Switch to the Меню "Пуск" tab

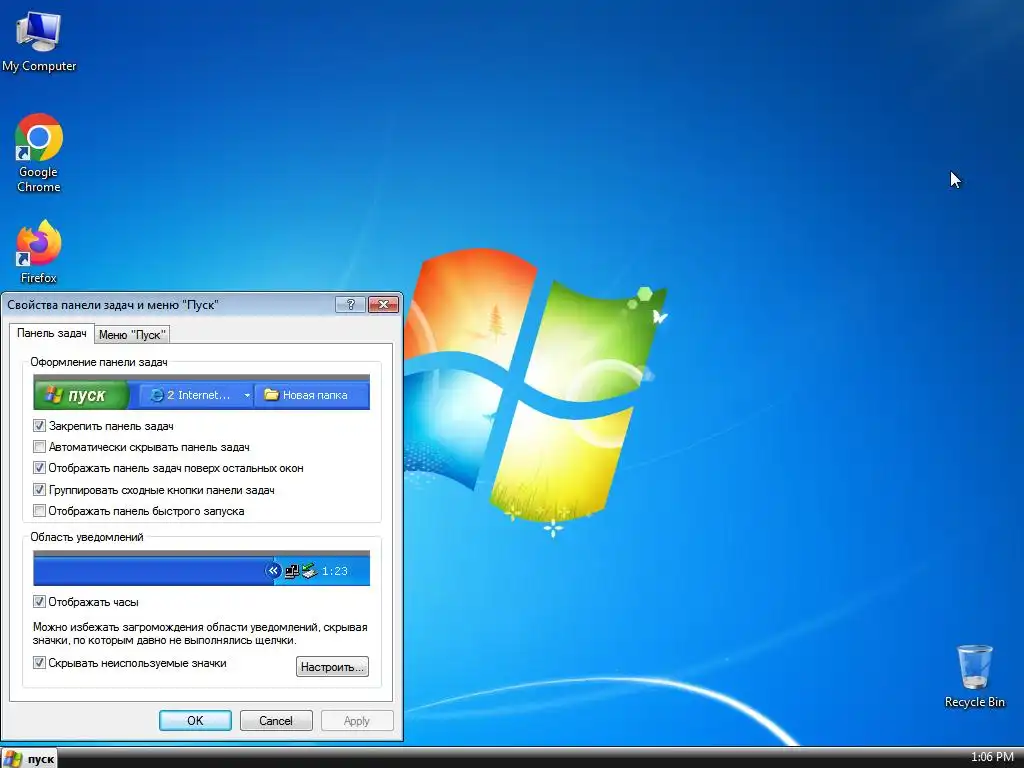133,335
